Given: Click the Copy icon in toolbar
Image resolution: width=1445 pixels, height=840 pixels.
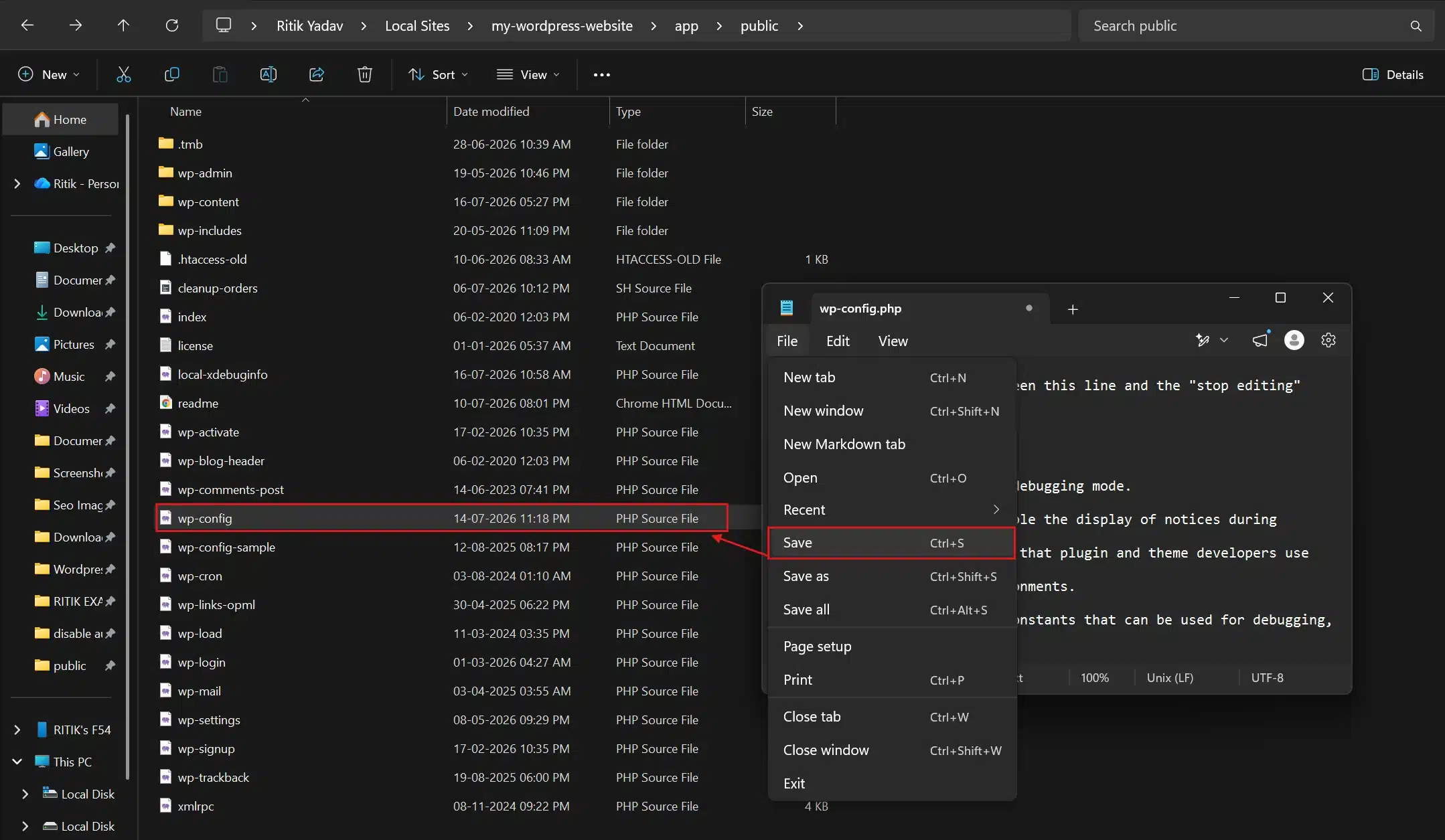Looking at the screenshot, I should click(172, 74).
